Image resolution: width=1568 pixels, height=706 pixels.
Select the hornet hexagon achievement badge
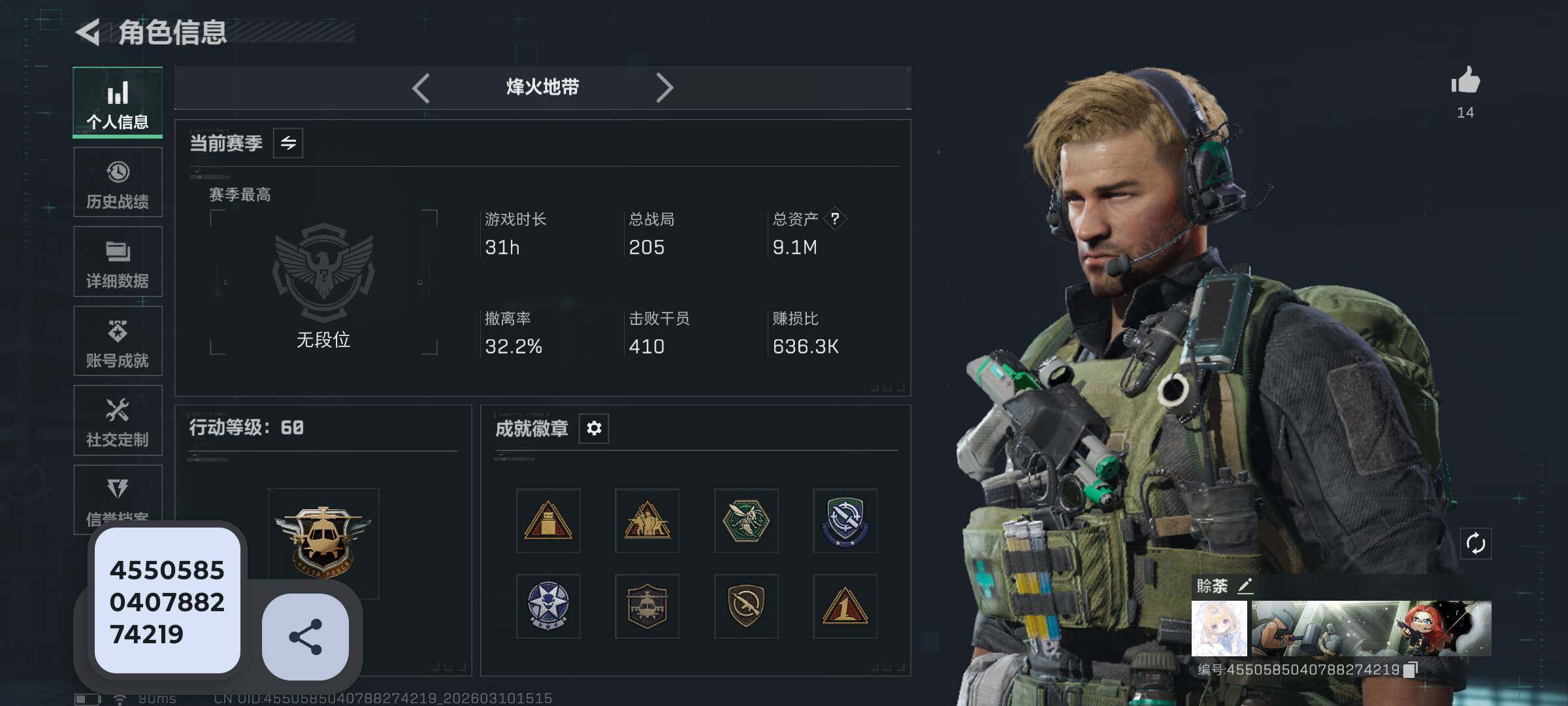point(746,521)
